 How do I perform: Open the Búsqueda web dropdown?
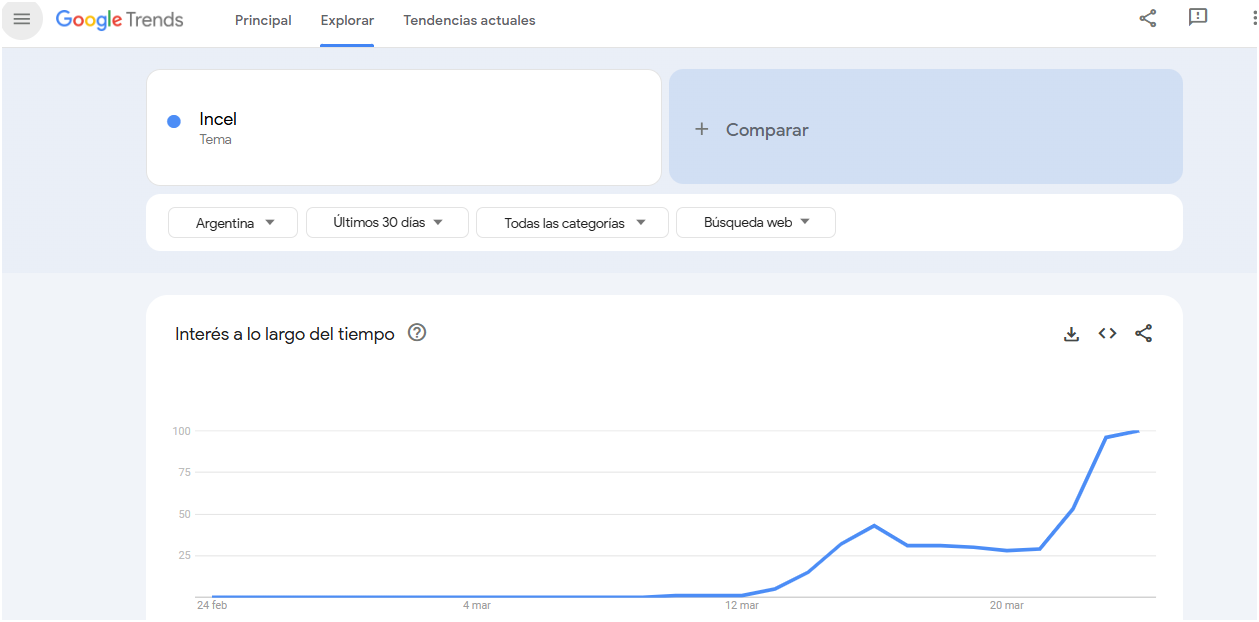[755, 223]
